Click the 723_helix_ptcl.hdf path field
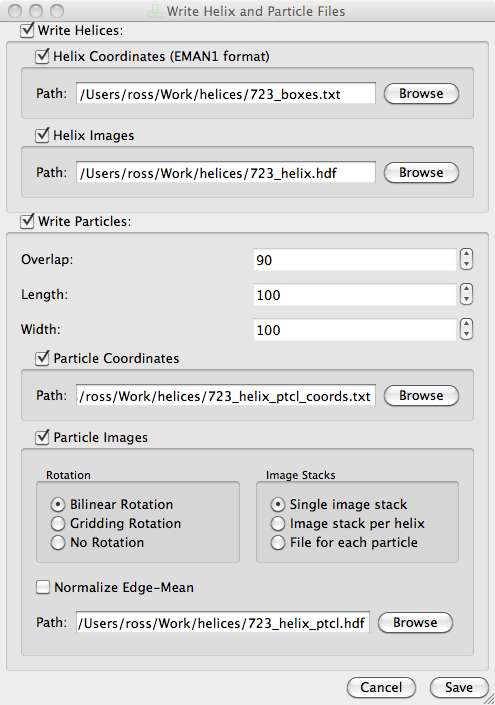This screenshot has width=495, height=705. (x=223, y=623)
